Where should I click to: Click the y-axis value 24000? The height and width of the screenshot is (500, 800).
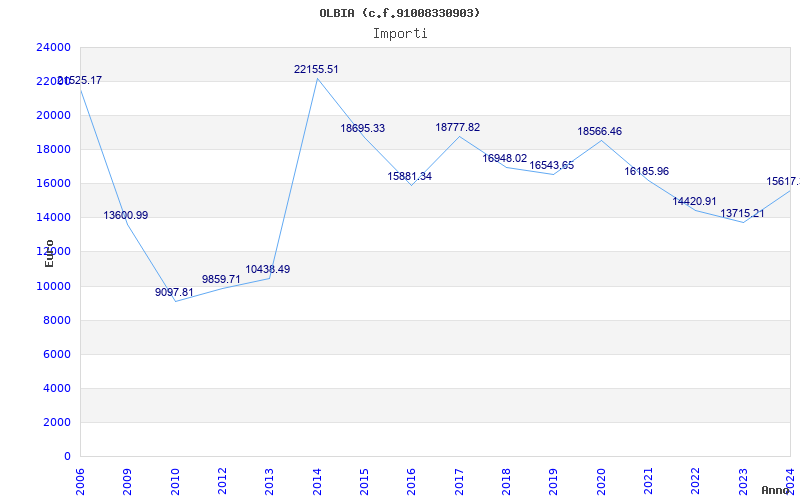53,47
